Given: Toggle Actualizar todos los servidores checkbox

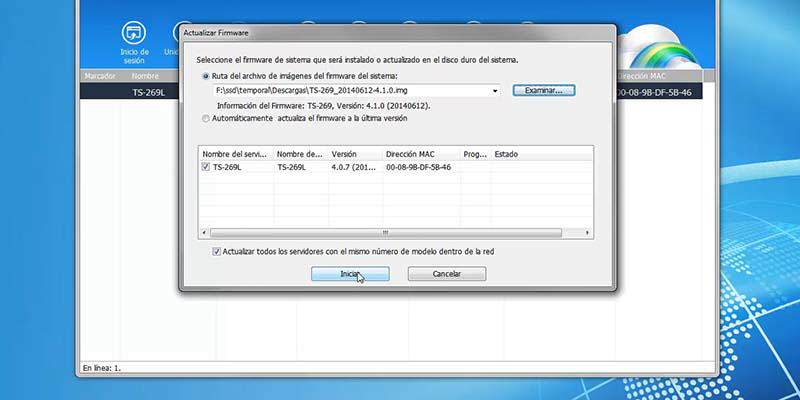Looking at the screenshot, I should coord(216,252).
